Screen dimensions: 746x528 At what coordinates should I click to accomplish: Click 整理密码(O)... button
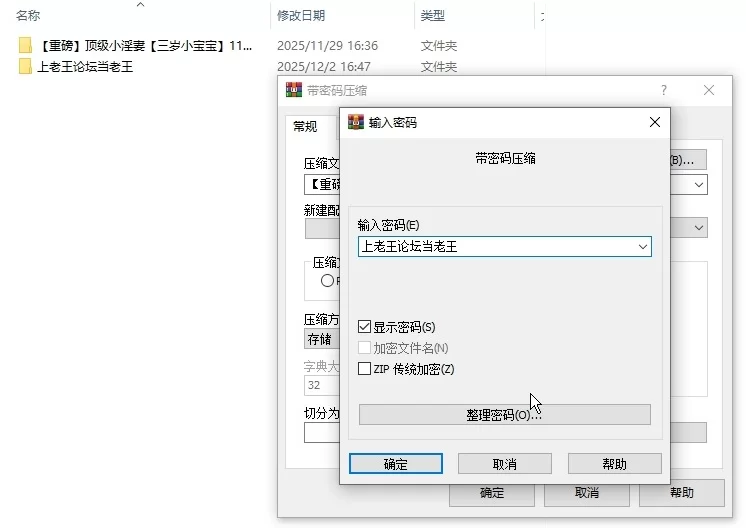[x=505, y=415]
